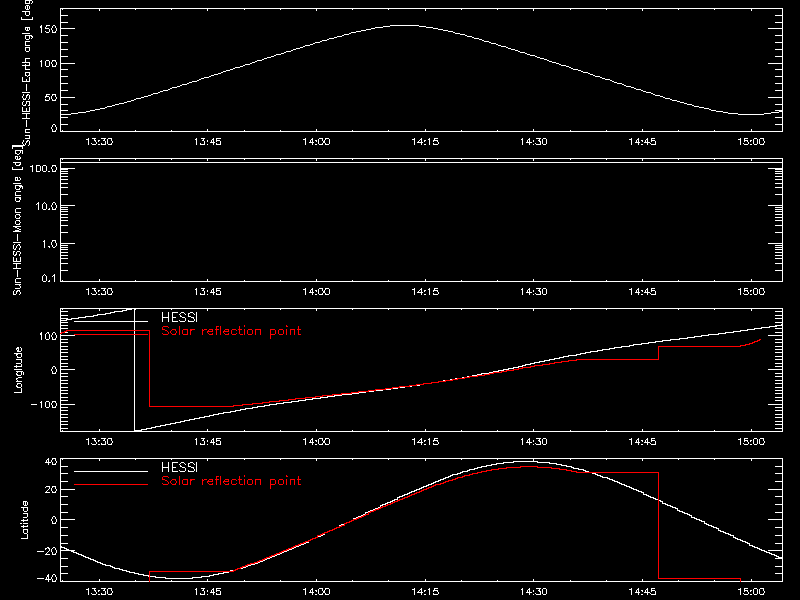Click the 100 tick on Earth angle axis
Screen dimensions: 800x600
[48, 64]
